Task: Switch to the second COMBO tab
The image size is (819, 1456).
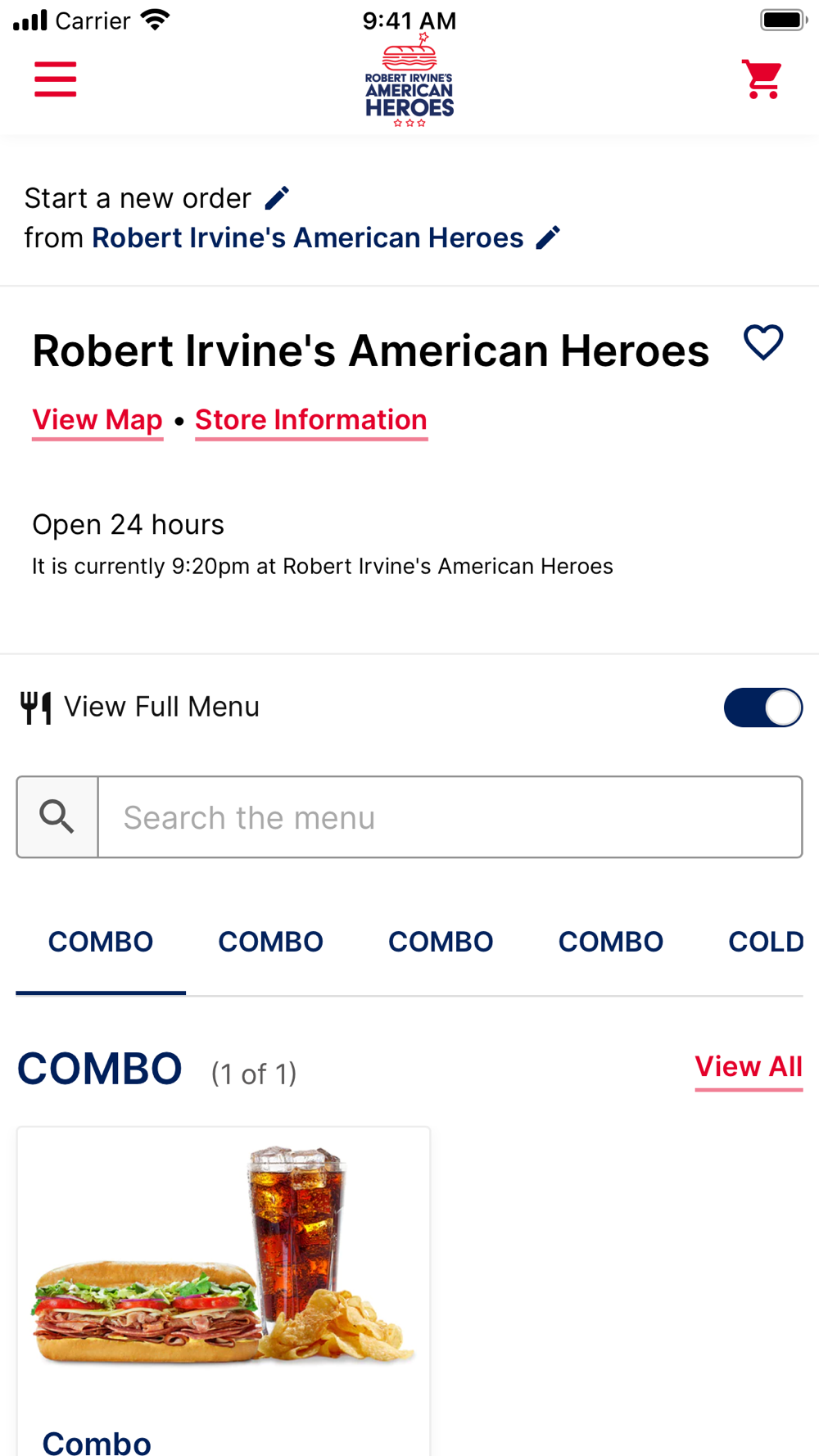Action: tap(271, 943)
